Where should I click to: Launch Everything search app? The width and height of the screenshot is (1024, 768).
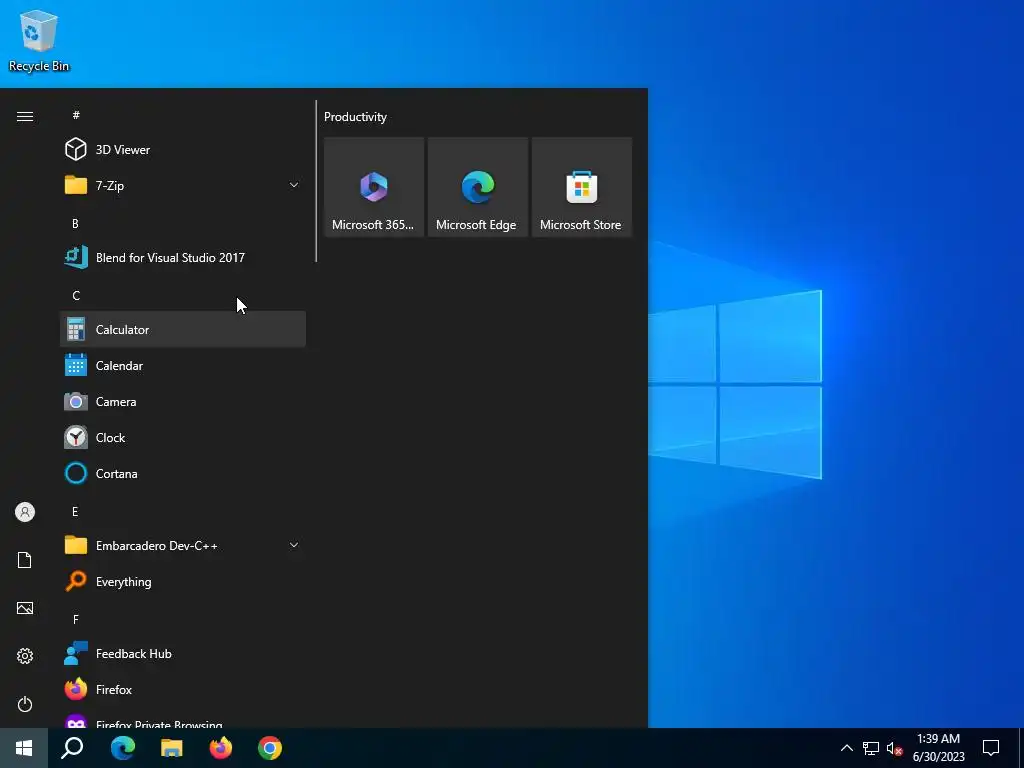[x=183, y=581]
